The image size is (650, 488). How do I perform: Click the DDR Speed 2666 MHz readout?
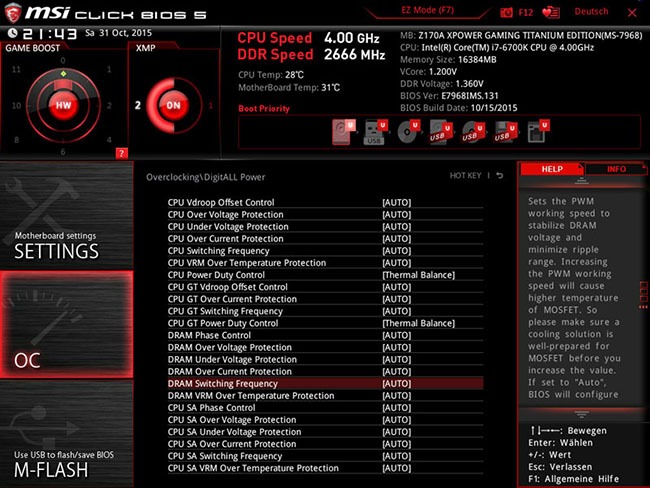311,55
